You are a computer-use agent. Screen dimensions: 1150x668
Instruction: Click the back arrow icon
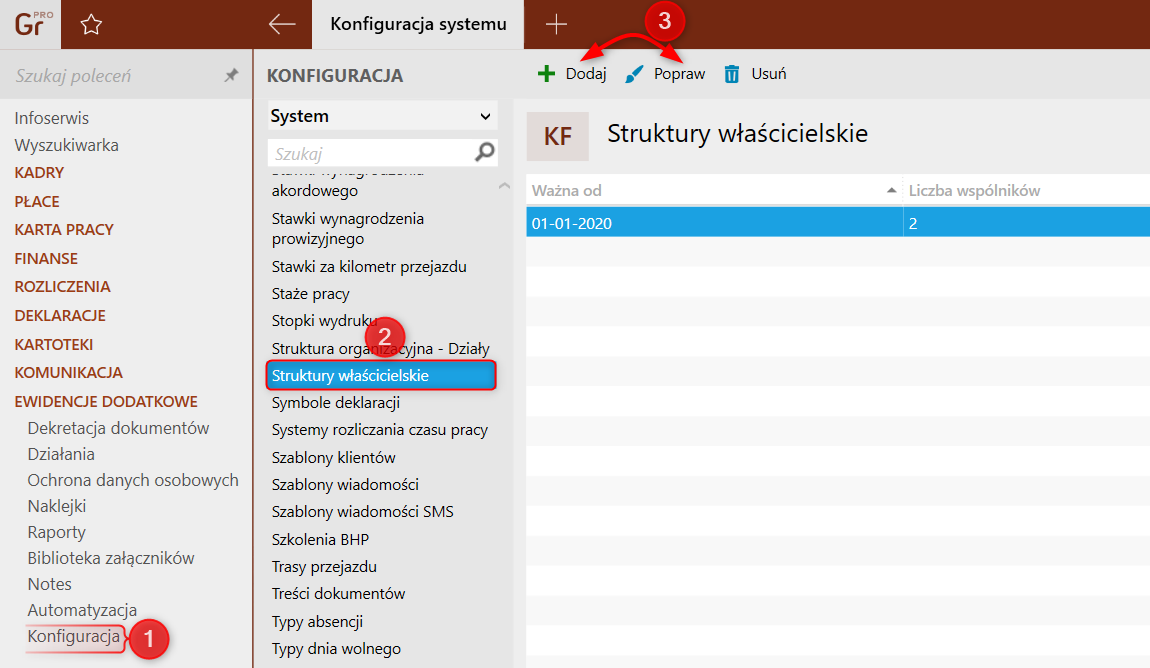click(282, 25)
